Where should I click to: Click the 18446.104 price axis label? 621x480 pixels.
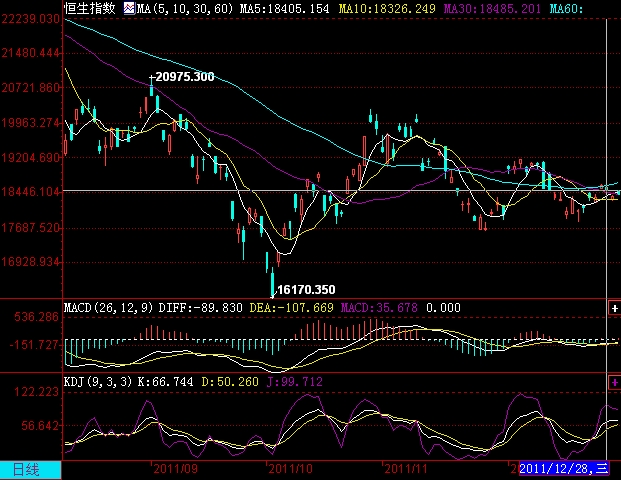coord(31,192)
